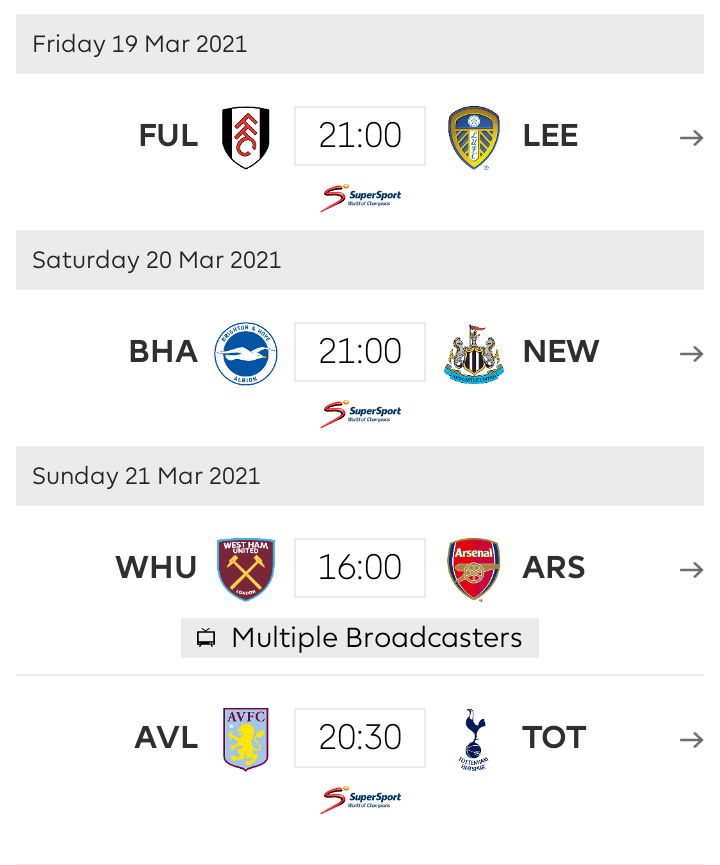Click SuperSport logo under Aston Villa vs Tottenham
Viewport: 720px width, 865px height.
click(x=360, y=799)
